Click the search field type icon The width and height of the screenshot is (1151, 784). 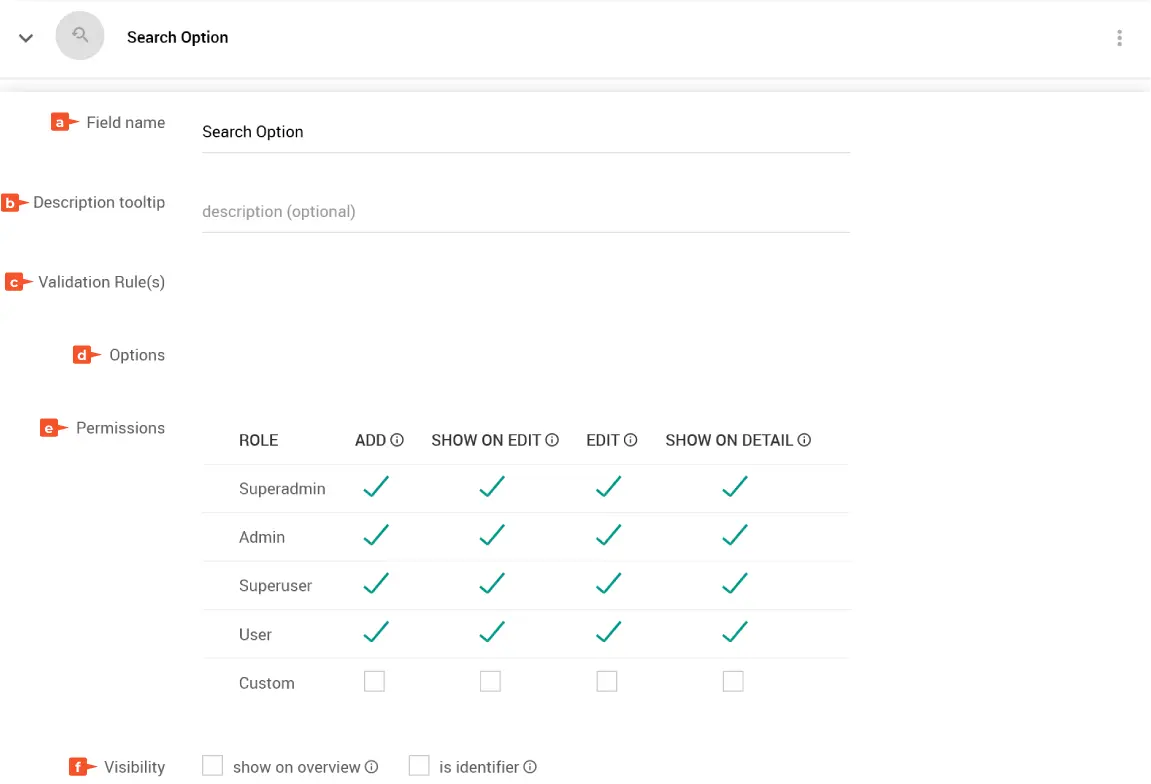click(80, 37)
